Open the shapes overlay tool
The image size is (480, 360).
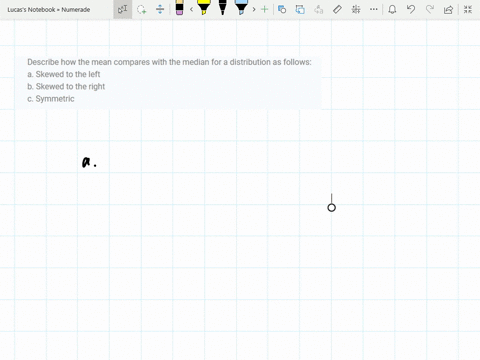[x=300, y=9]
